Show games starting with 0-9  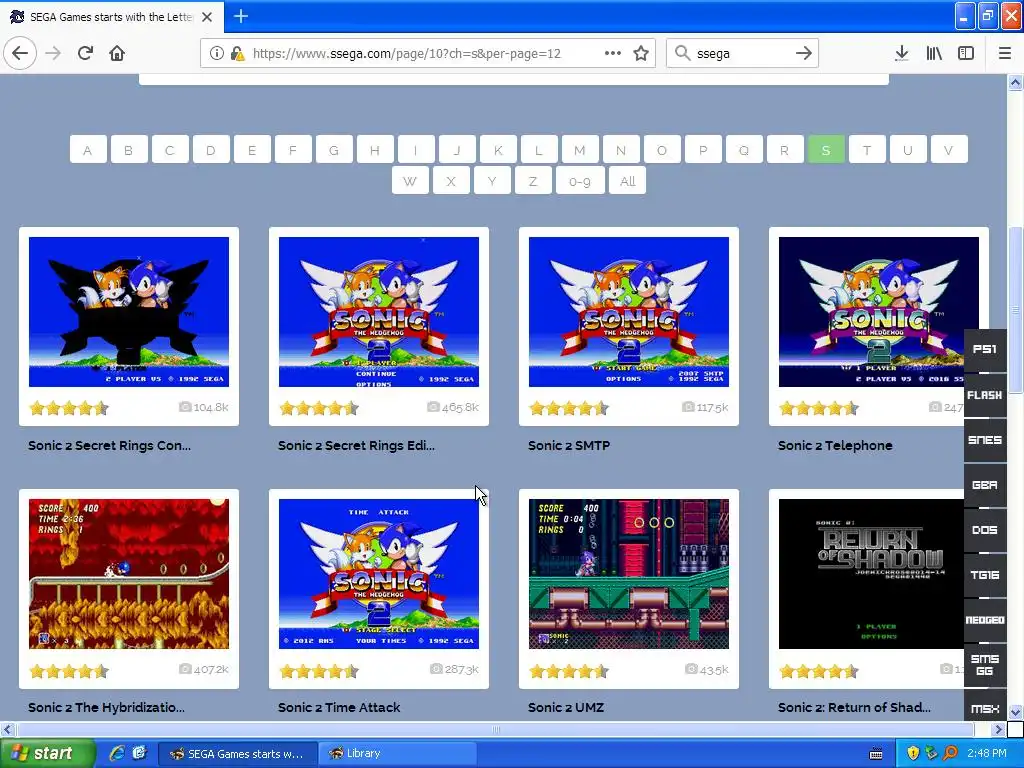point(579,181)
